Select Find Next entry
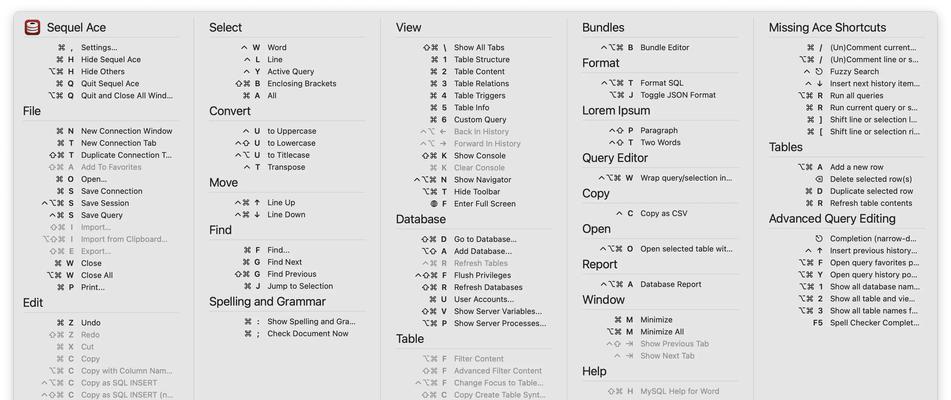 click(284, 262)
